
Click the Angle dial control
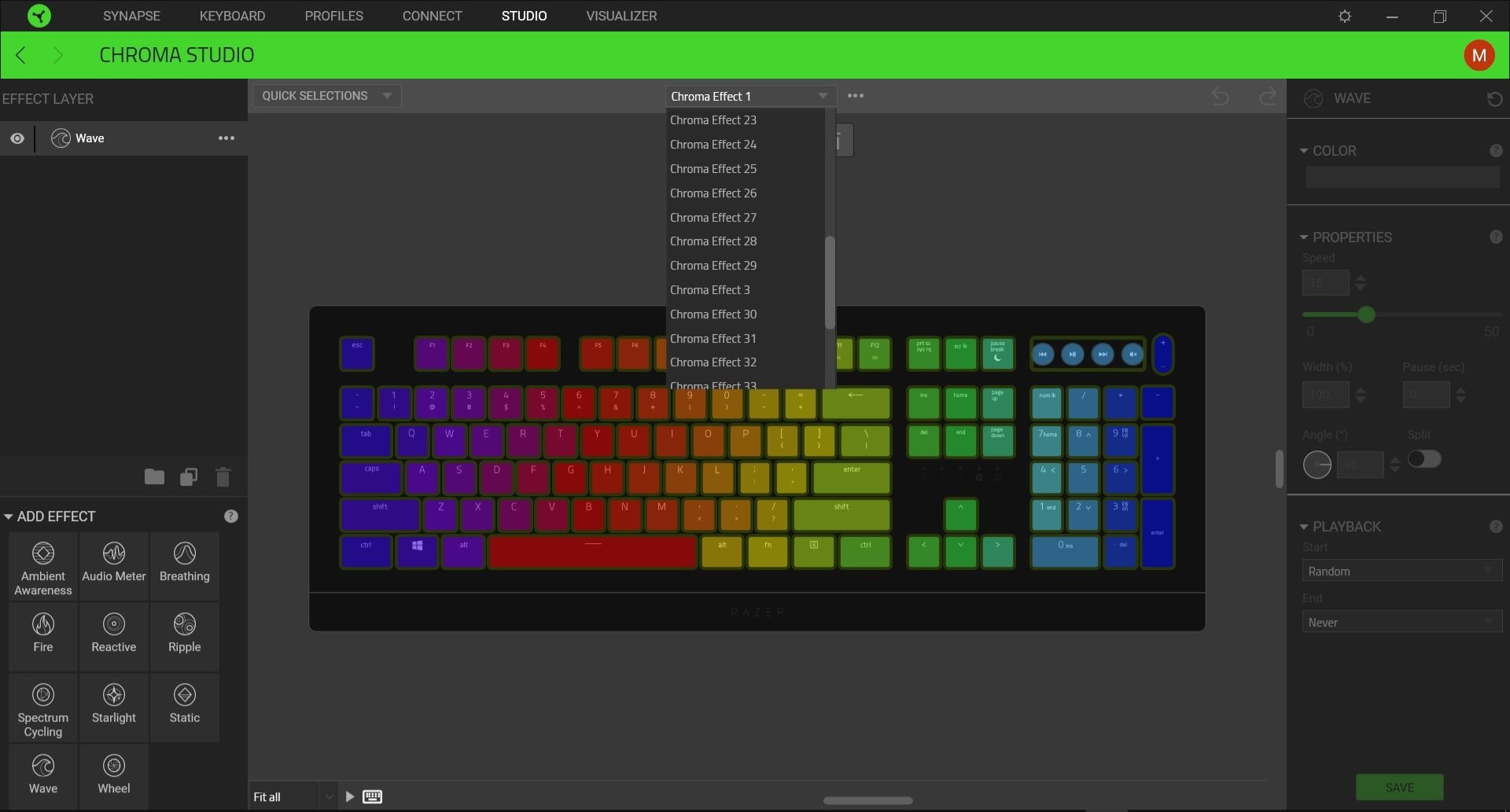pyautogui.click(x=1317, y=465)
